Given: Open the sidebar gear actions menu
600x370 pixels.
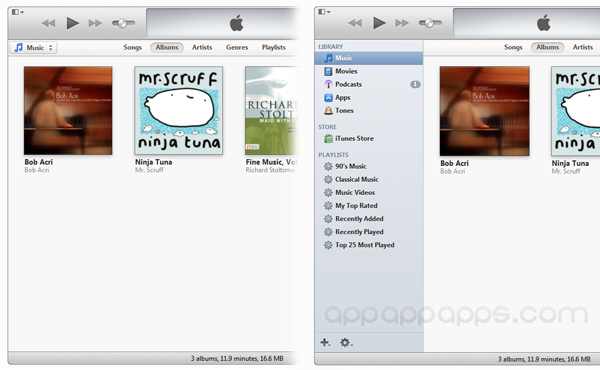Looking at the screenshot, I should click(346, 342).
